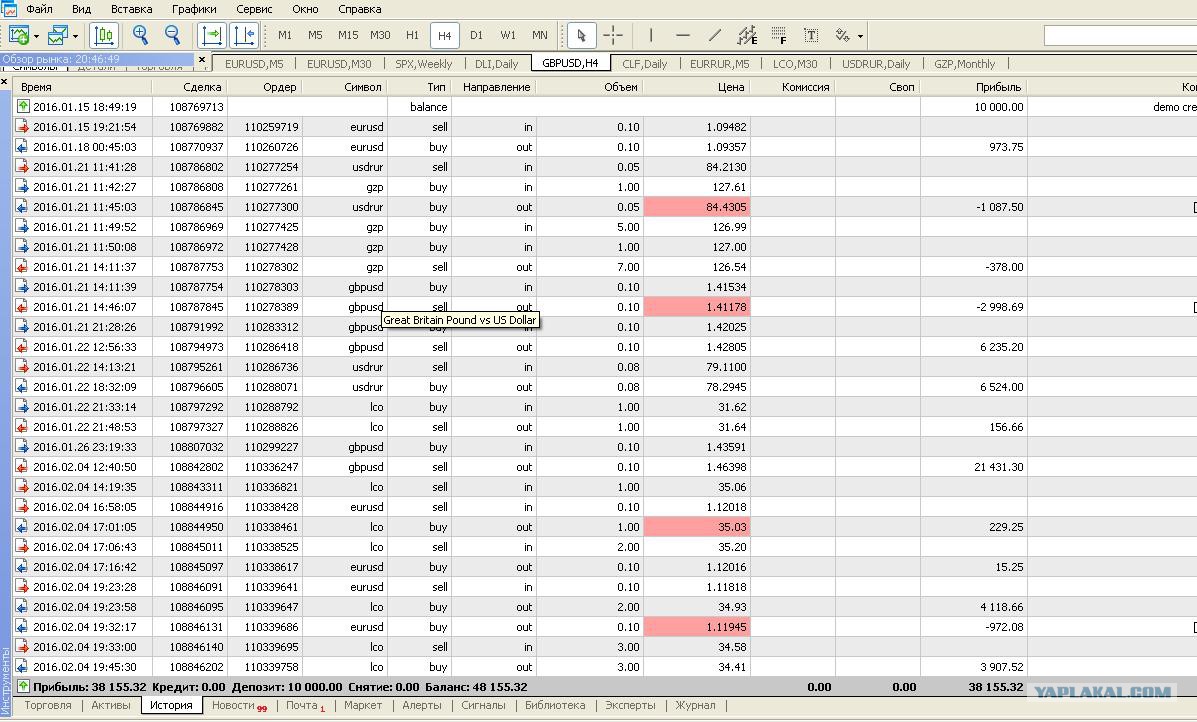Click the deal icon for deal 108770937
This screenshot has height=722, width=1197.
[x=22, y=147]
